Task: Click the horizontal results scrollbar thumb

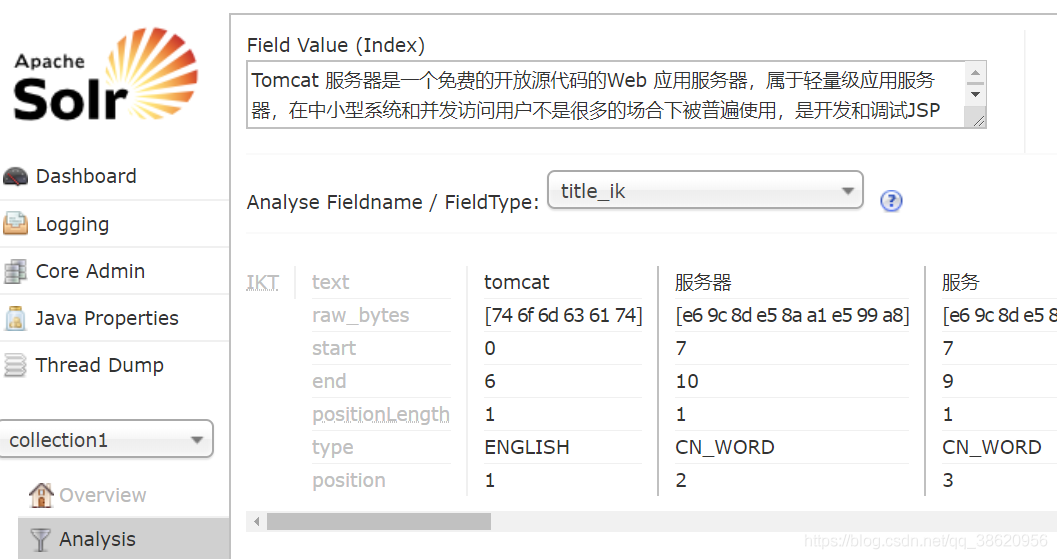Action: click(x=378, y=522)
